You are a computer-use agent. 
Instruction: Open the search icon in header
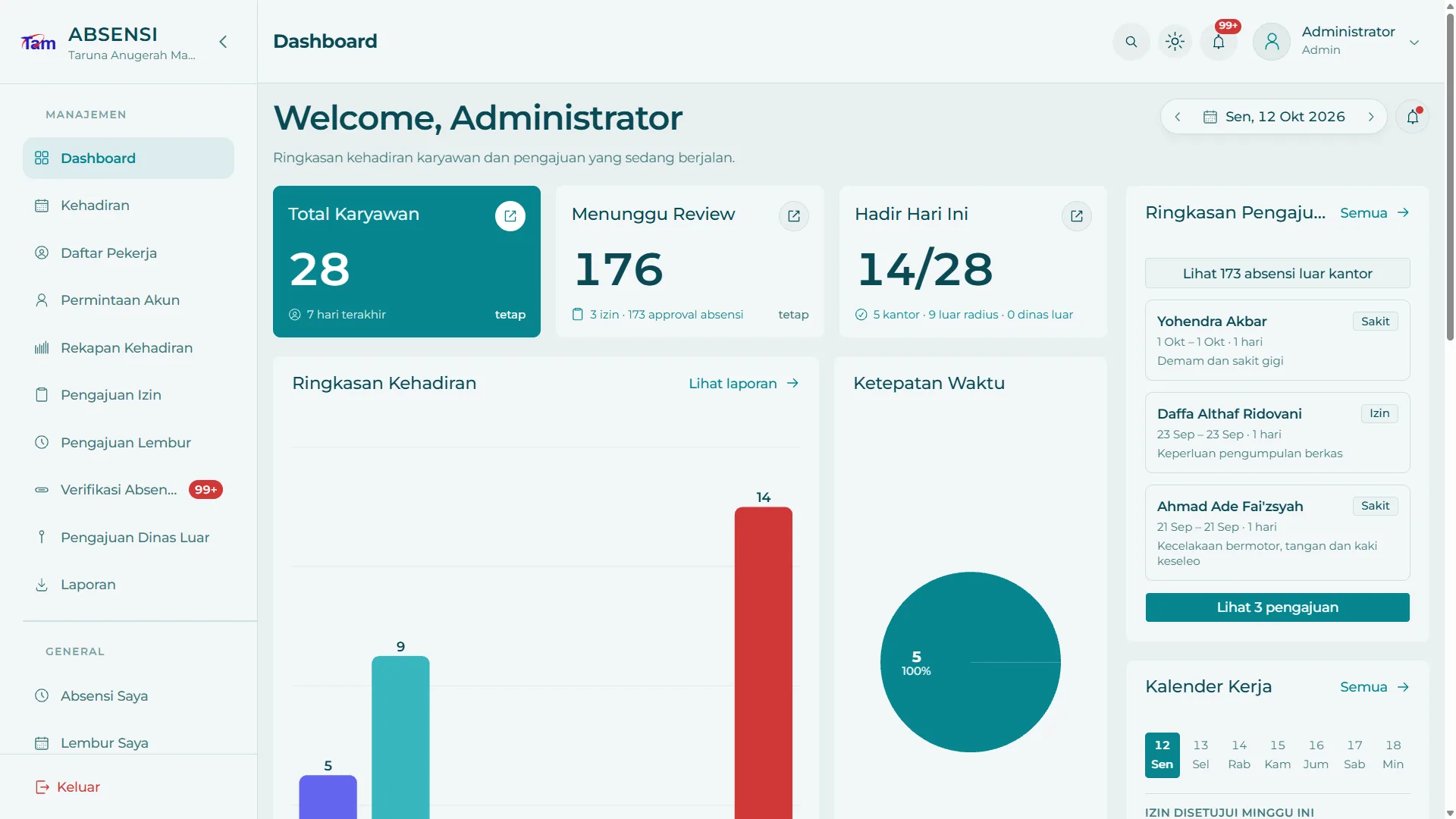coord(1131,42)
